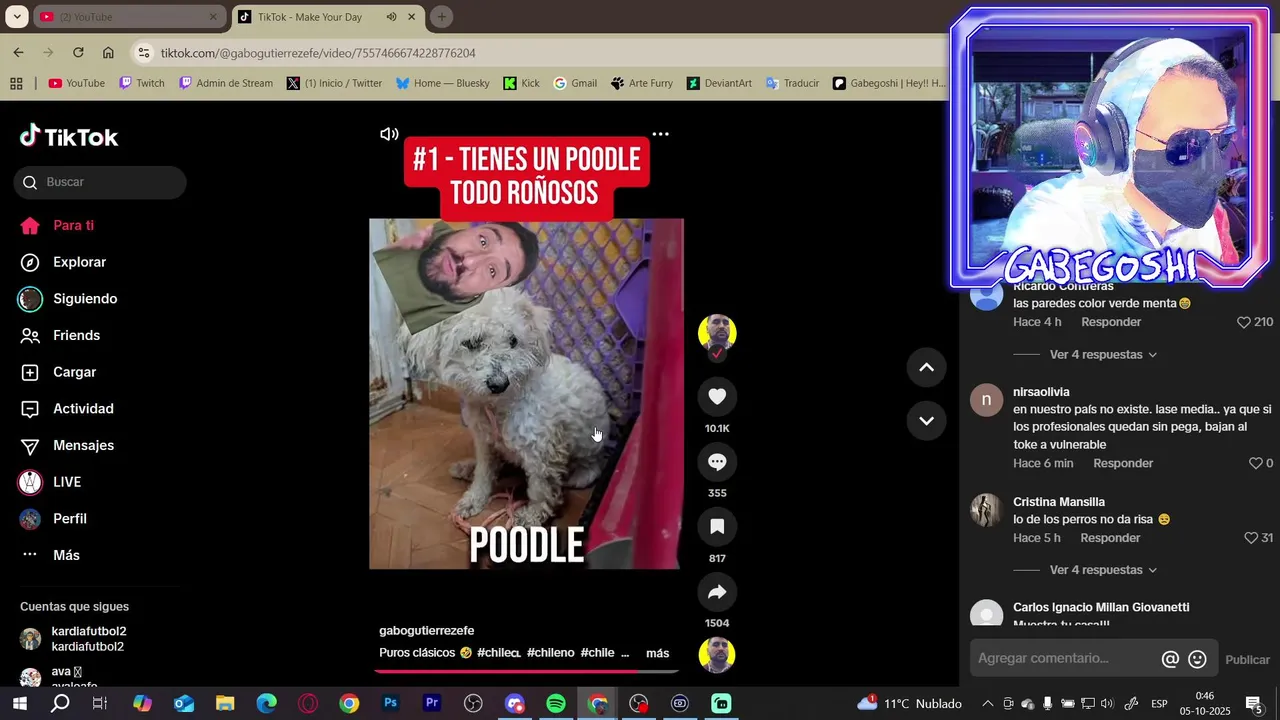Save the video with the bookmark icon
This screenshot has height=720, width=1280.
click(717, 527)
